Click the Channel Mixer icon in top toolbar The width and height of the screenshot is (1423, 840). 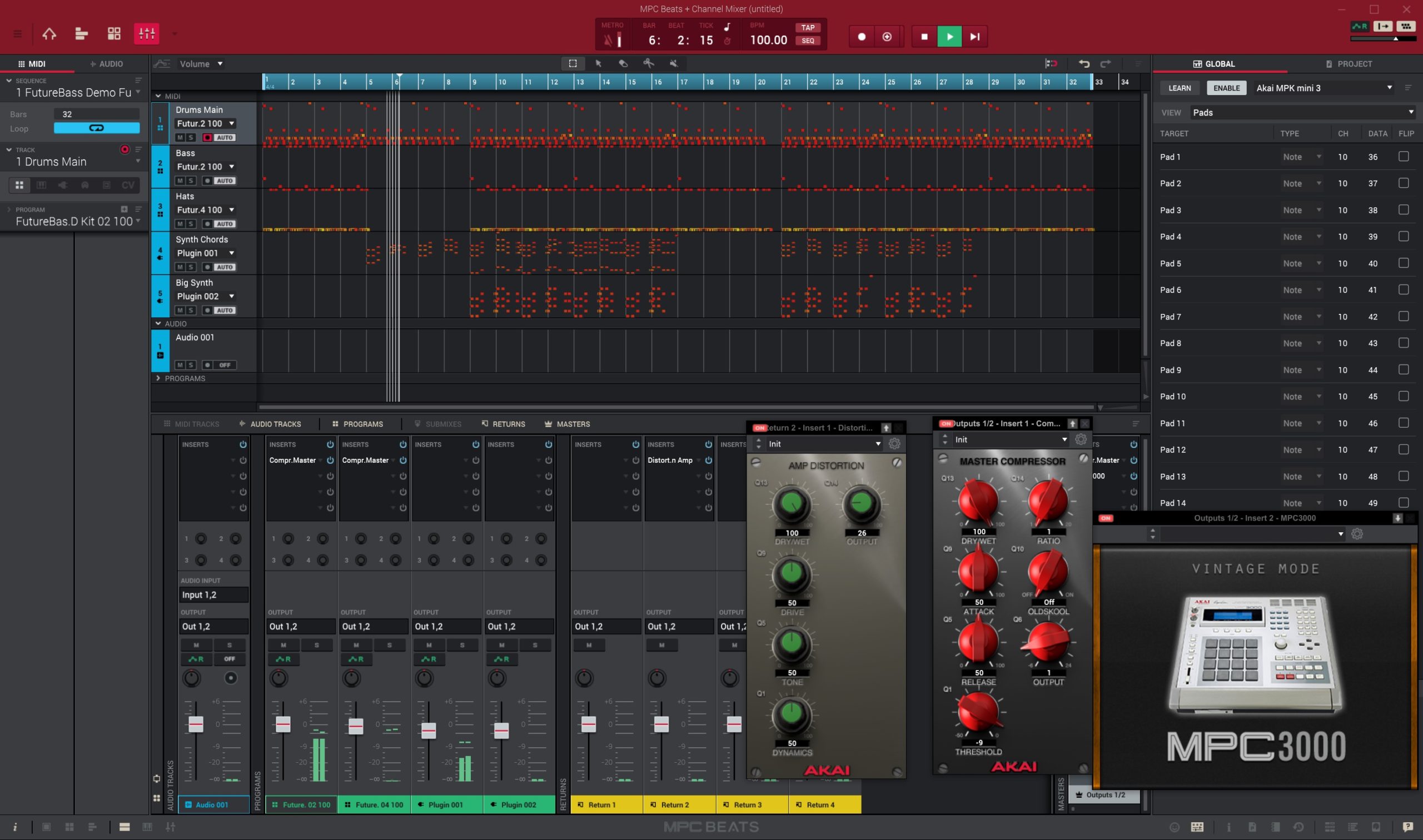pos(146,33)
